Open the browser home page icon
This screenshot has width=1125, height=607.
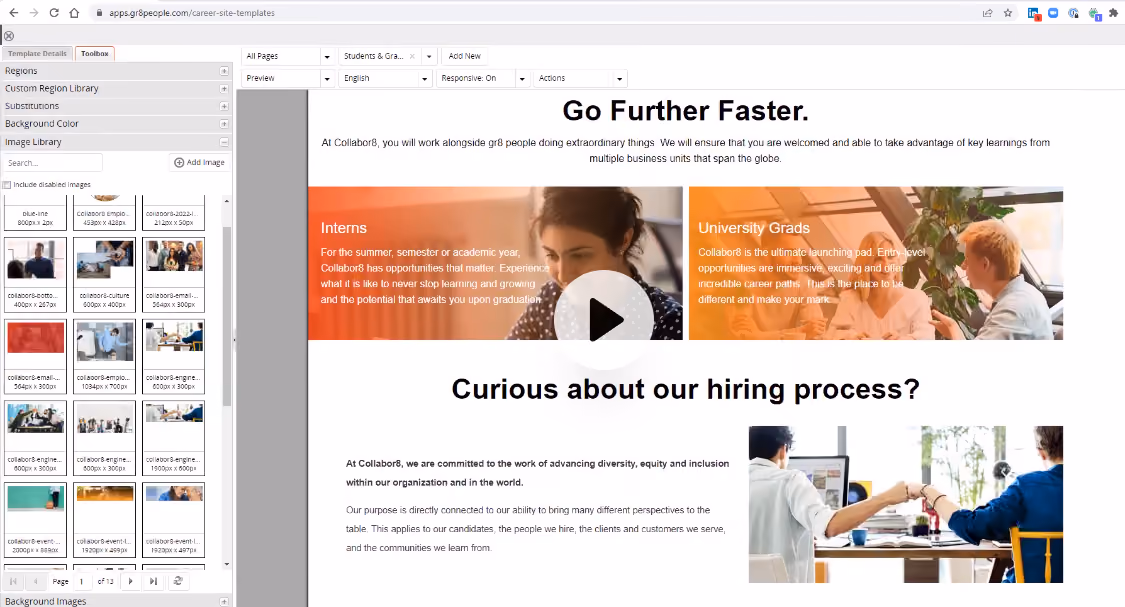point(74,13)
